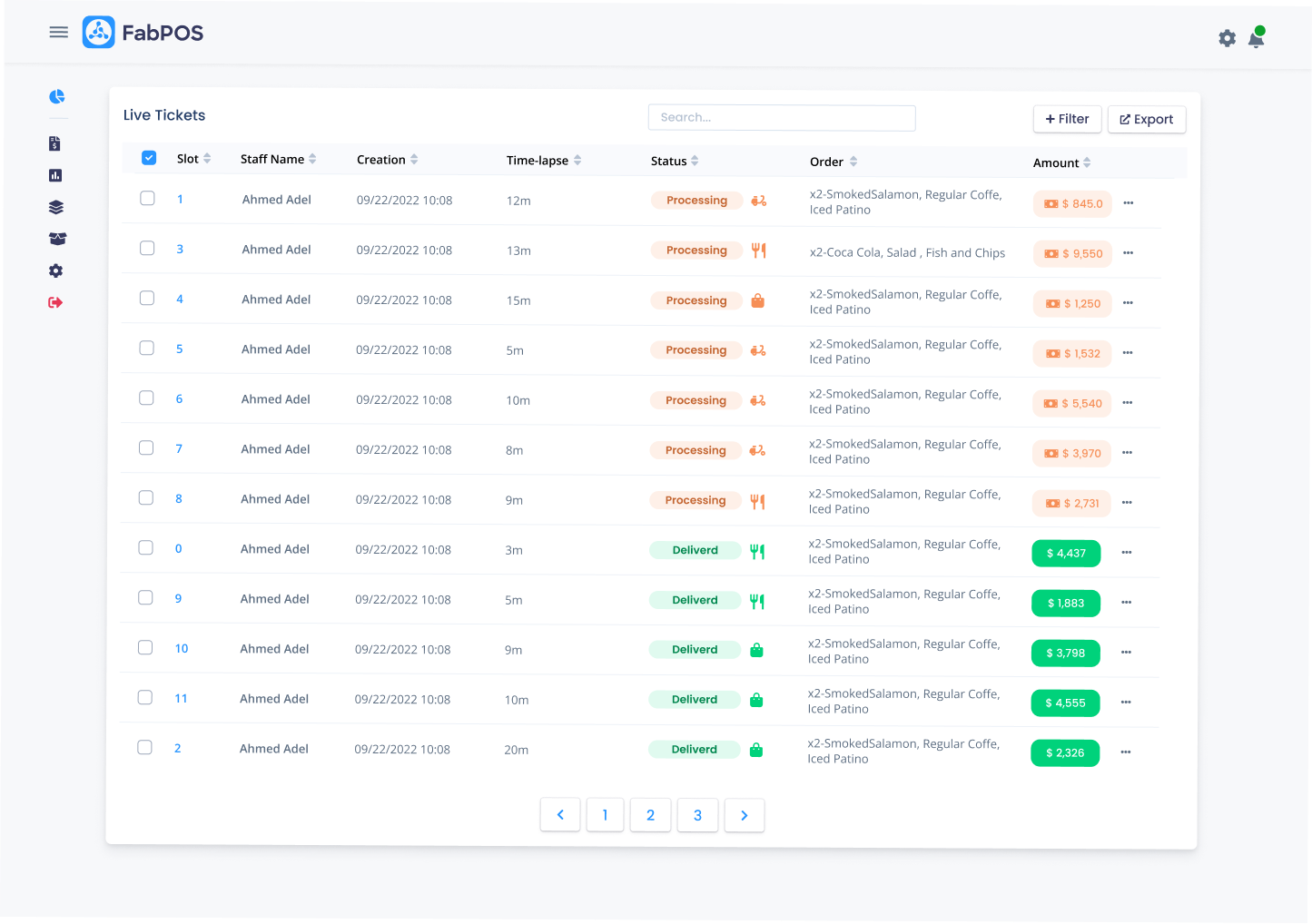Go to previous page arrow
1312x924 pixels.
pos(560,815)
